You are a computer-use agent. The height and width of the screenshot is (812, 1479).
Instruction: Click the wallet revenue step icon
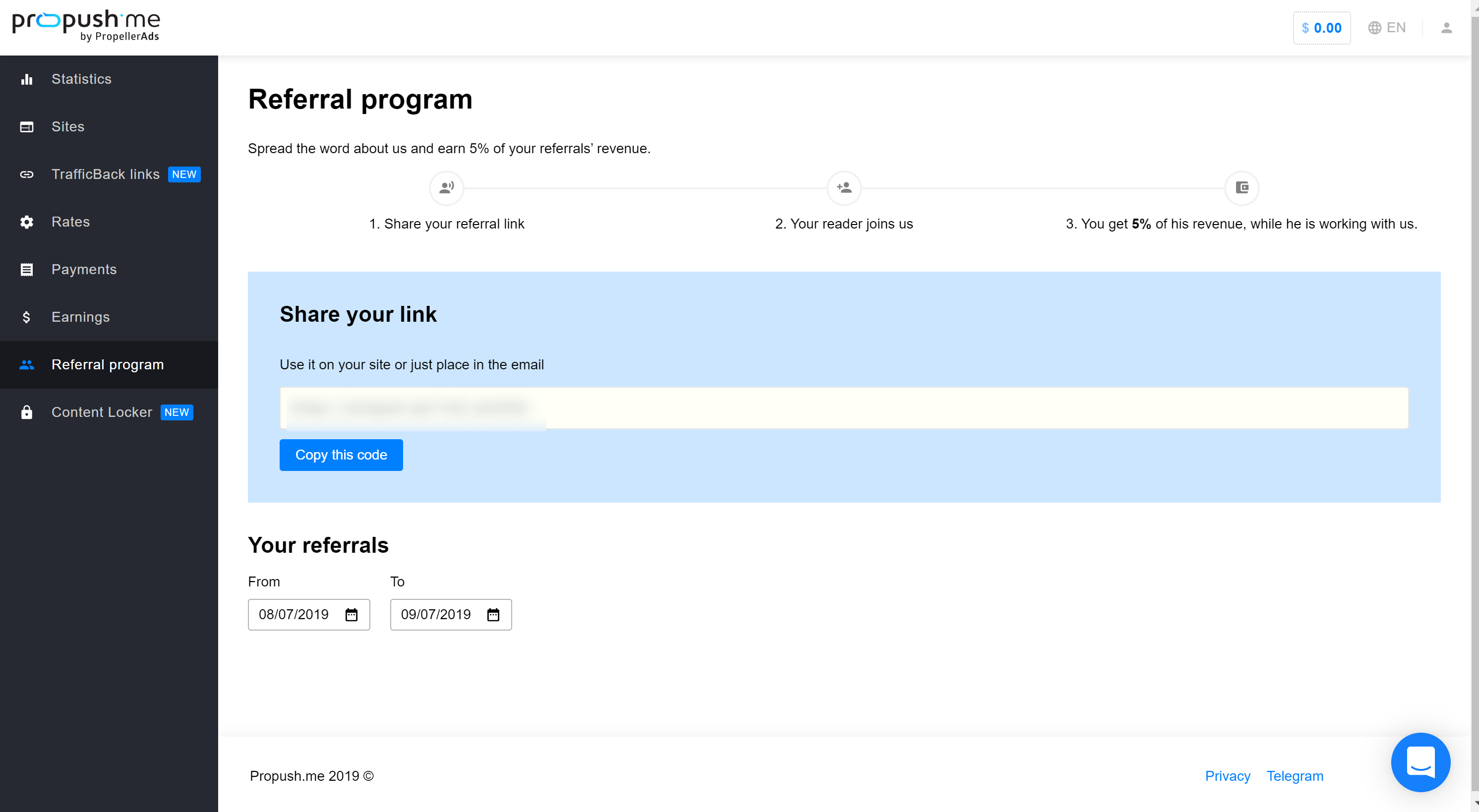coord(1242,188)
